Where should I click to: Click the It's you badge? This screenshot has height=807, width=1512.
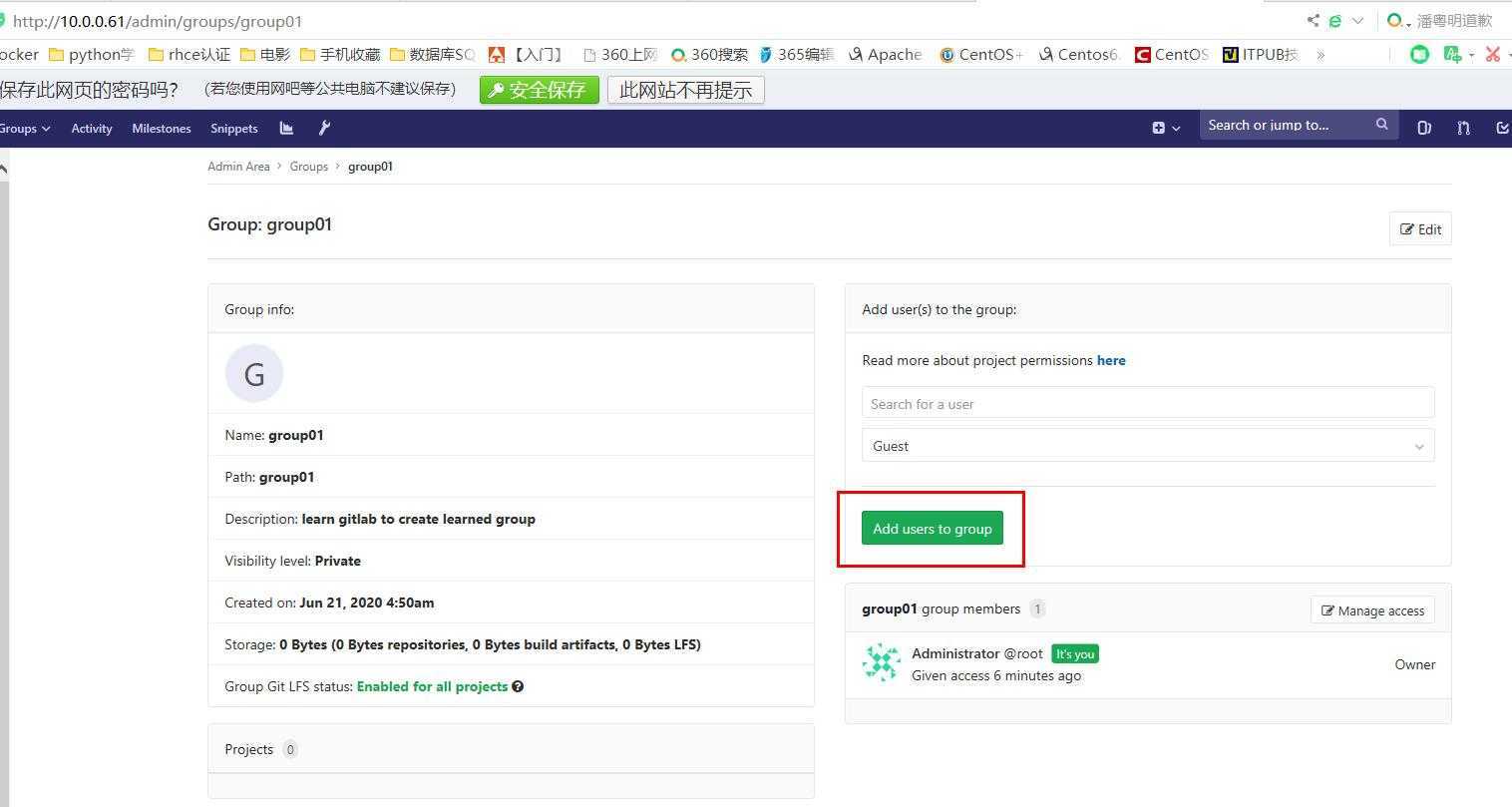tap(1075, 654)
